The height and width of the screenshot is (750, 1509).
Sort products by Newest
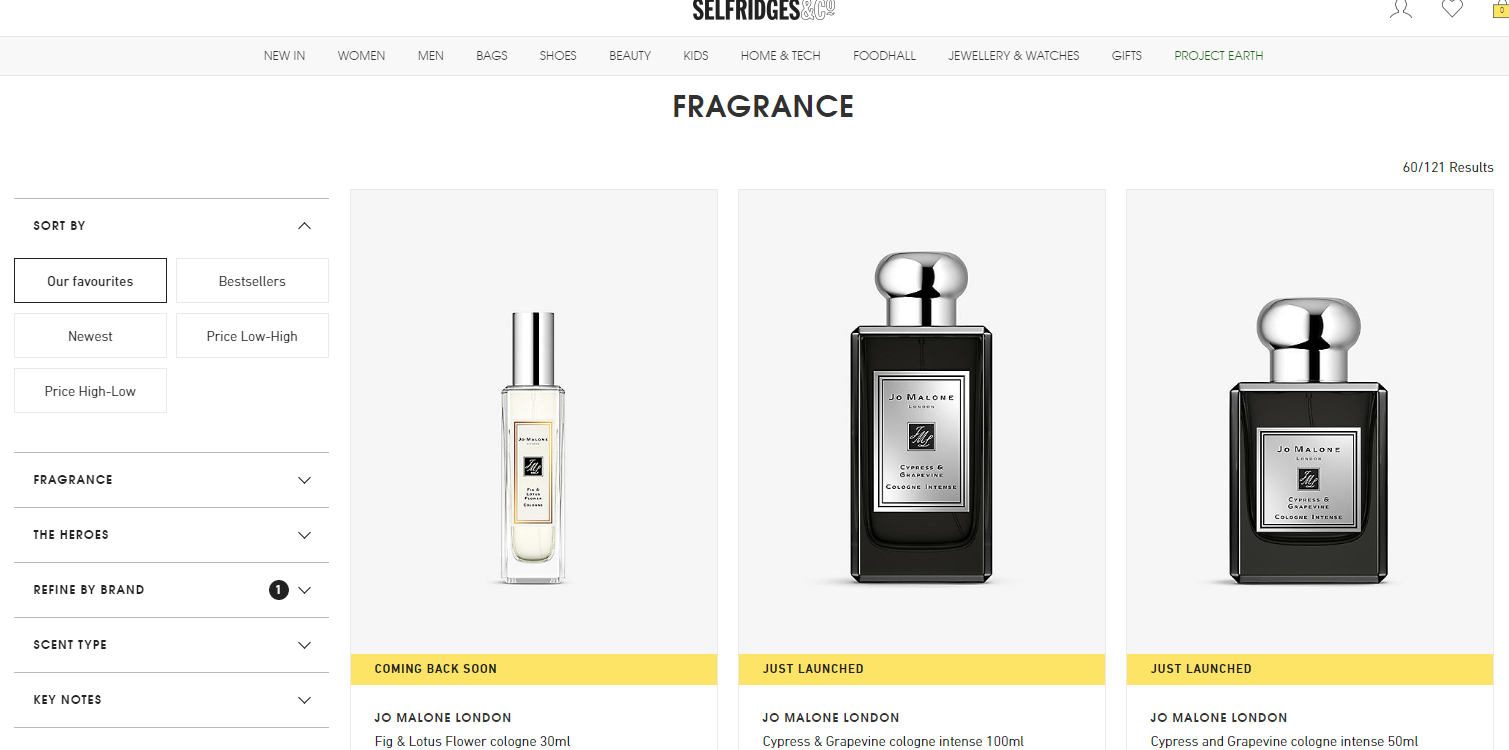90,336
